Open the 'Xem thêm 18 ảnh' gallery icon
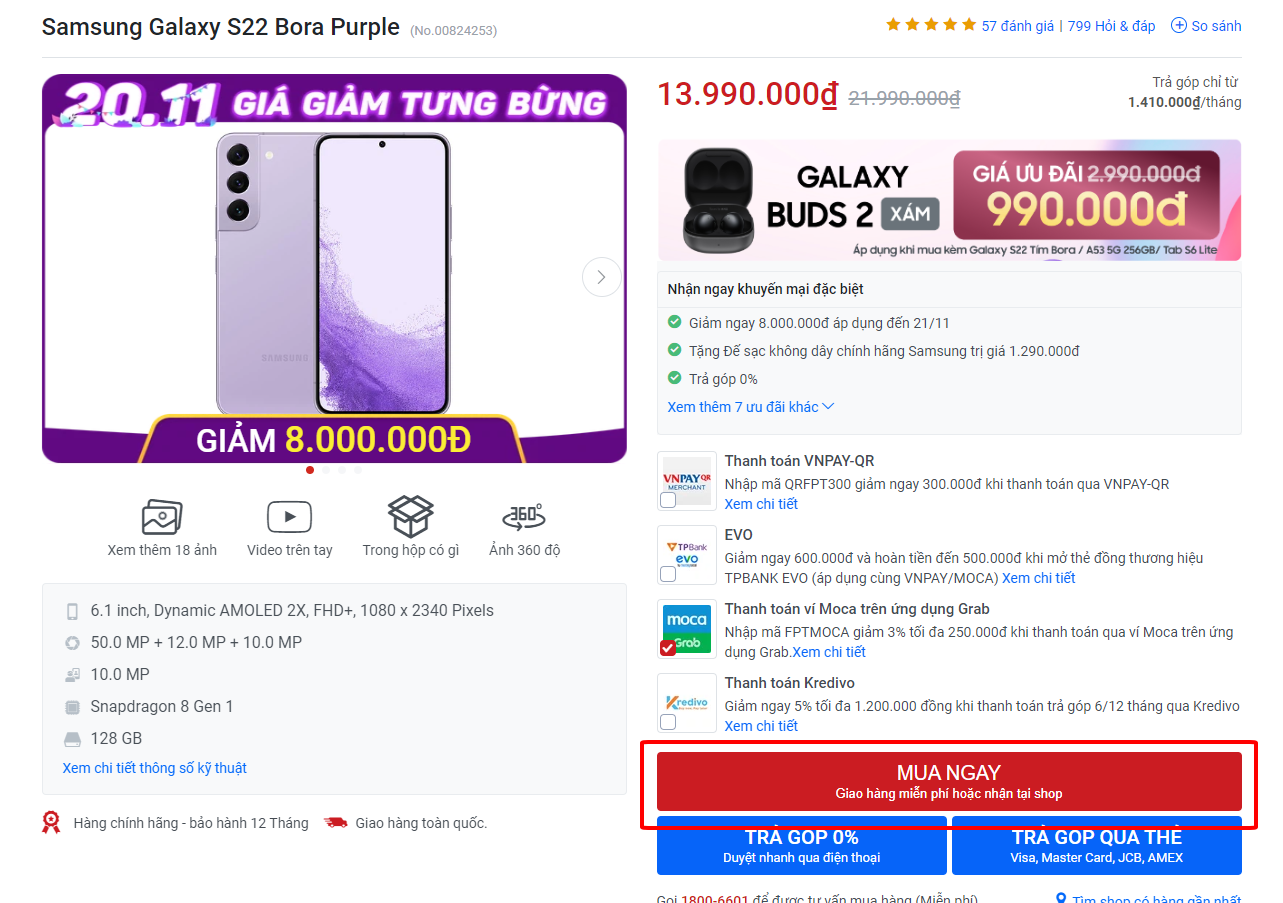The width and height of the screenshot is (1283, 903). coord(161,517)
